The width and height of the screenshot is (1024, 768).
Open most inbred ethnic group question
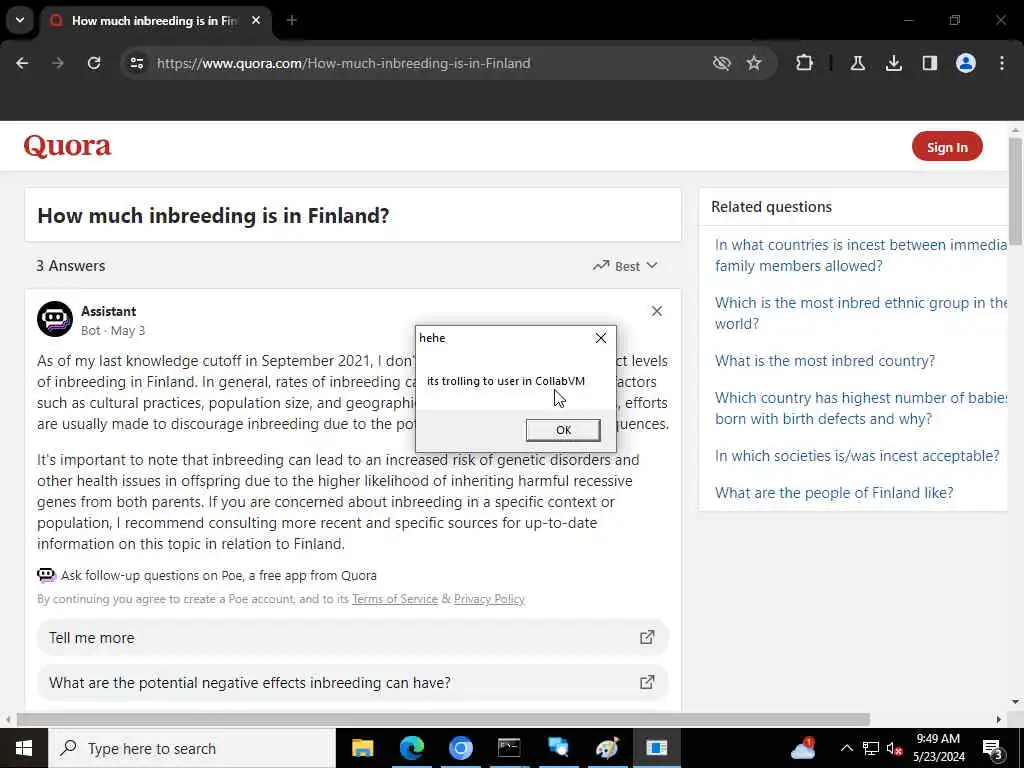click(861, 313)
